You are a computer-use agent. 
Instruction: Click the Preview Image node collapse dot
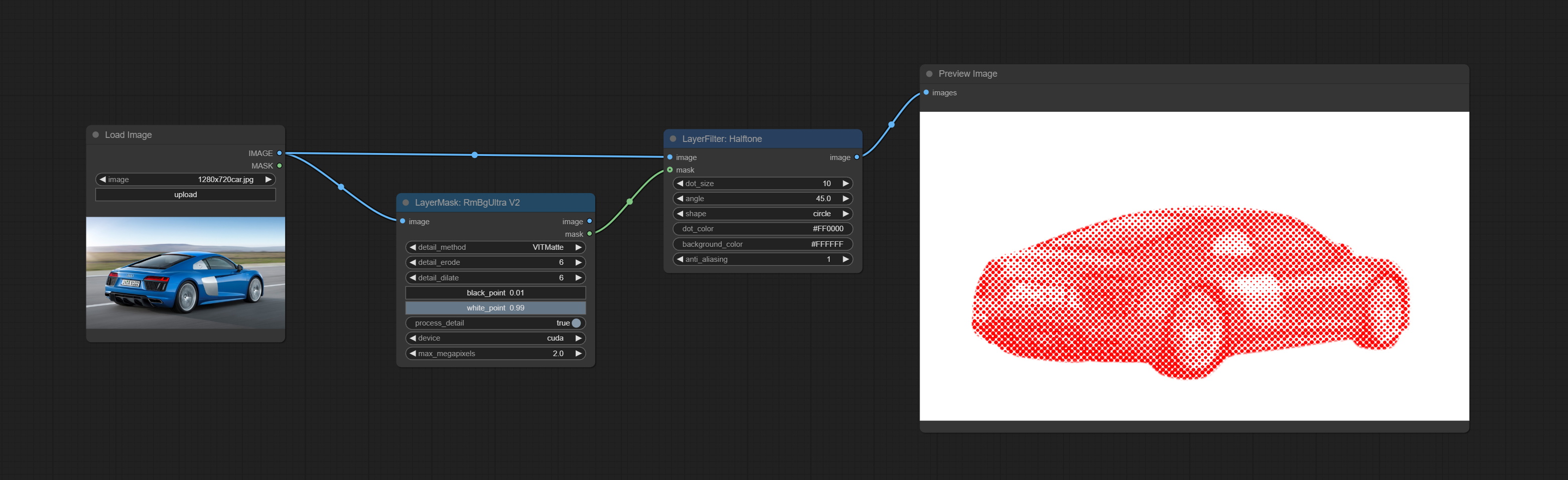(x=930, y=74)
